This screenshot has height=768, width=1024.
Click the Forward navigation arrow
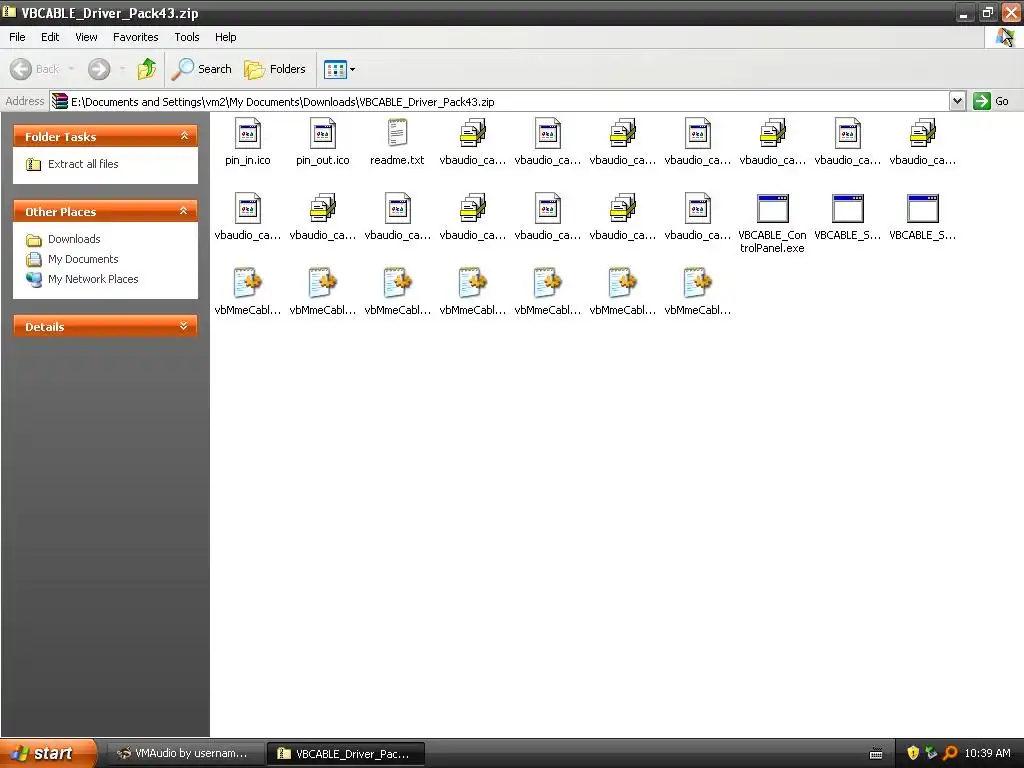pos(99,69)
